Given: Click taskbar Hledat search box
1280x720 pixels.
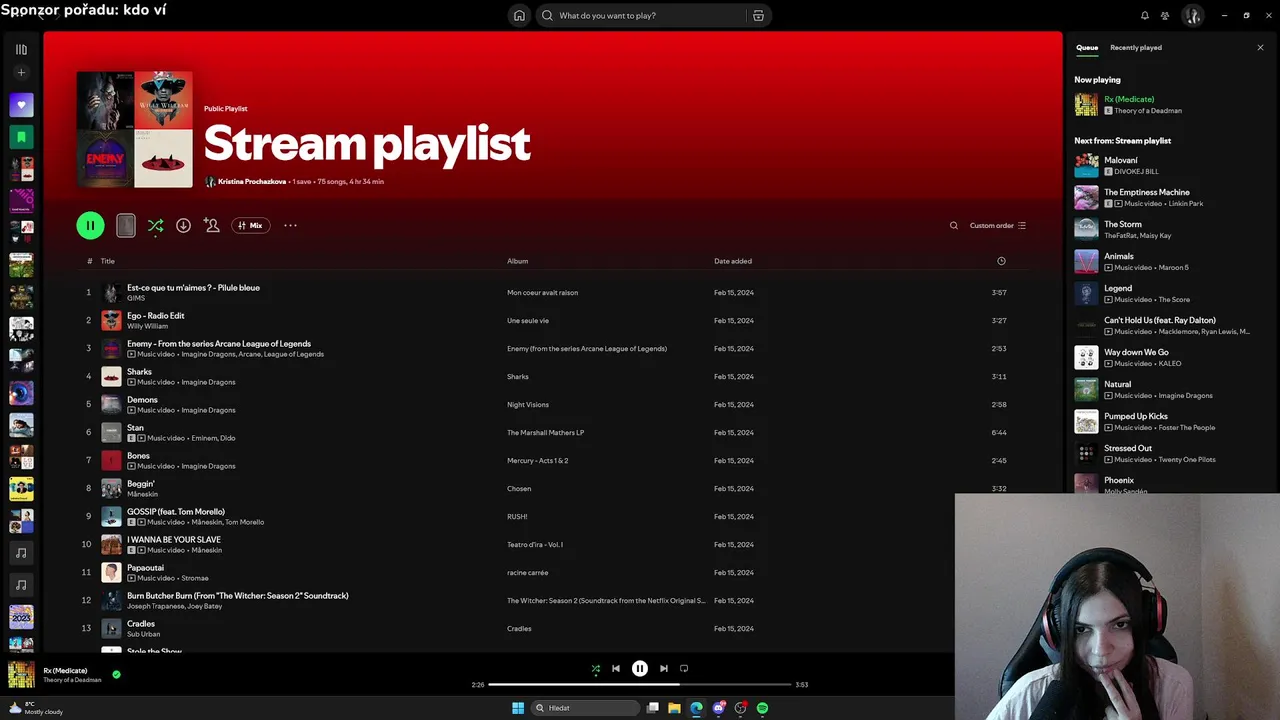Looking at the screenshot, I should coord(585,707).
